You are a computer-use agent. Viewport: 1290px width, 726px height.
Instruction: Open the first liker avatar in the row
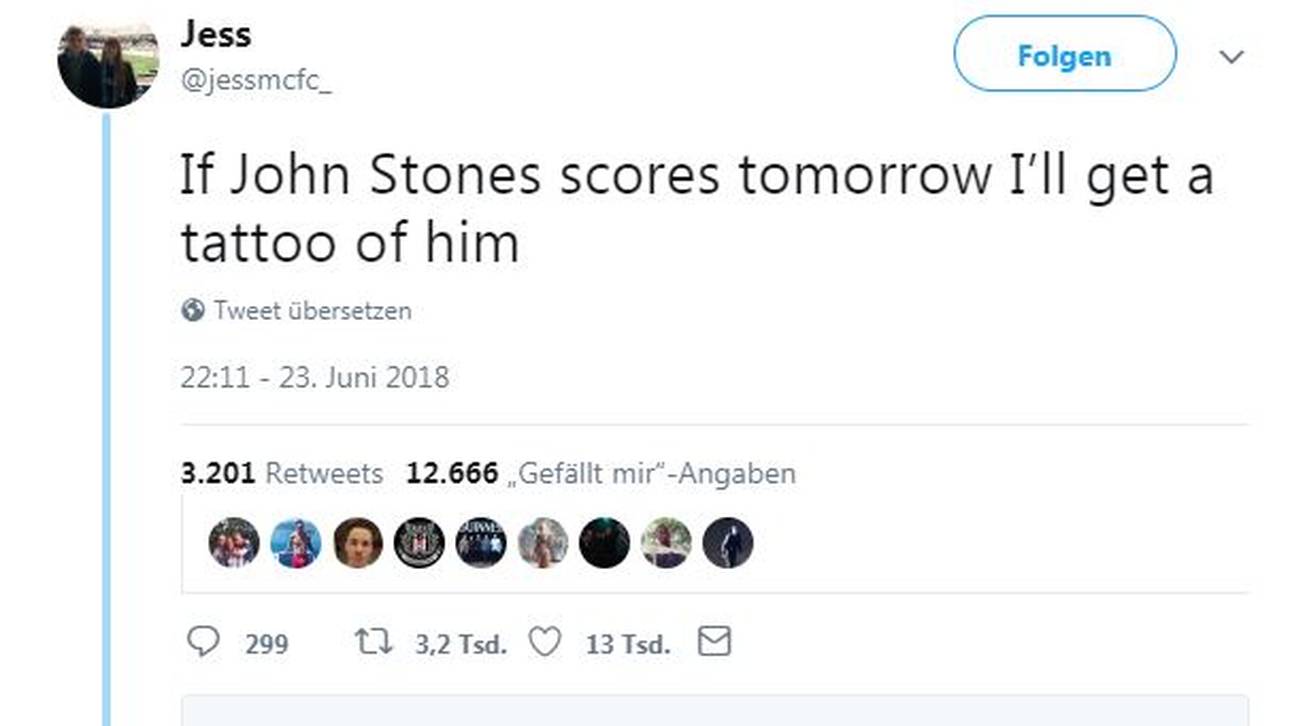(234, 543)
